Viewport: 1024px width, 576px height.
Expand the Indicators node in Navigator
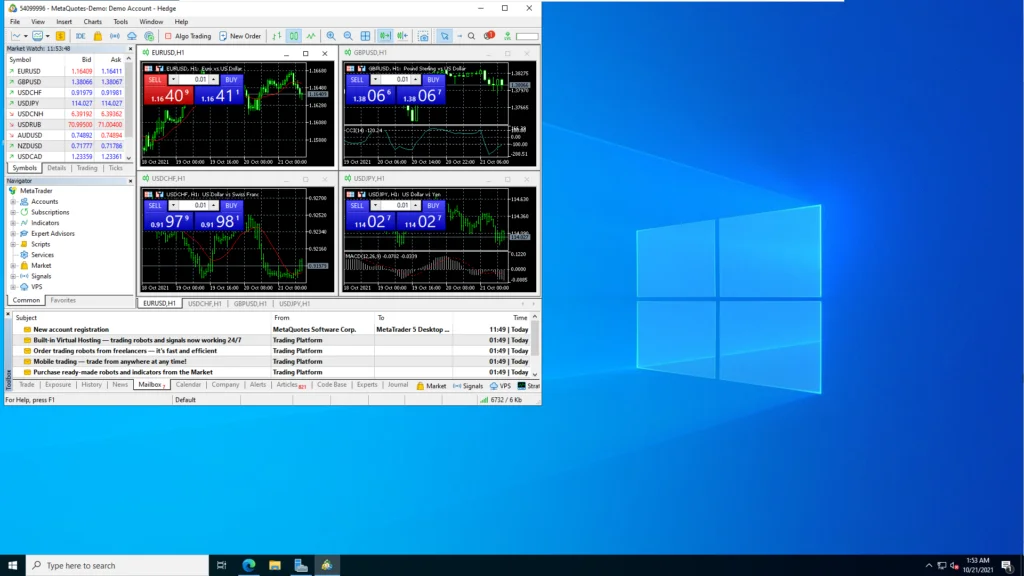13,223
